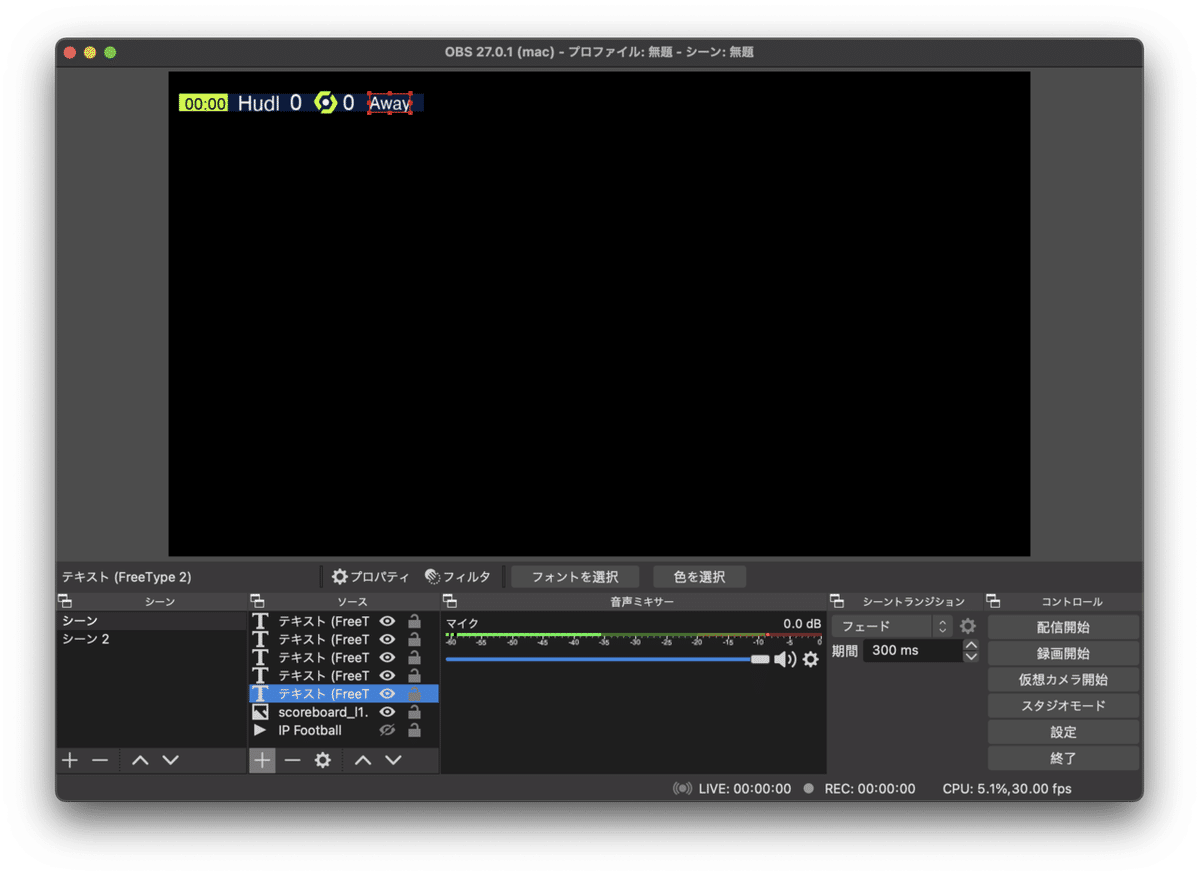Open プロパティ for the selected source
The width and height of the screenshot is (1200, 876).
coord(370,576)
